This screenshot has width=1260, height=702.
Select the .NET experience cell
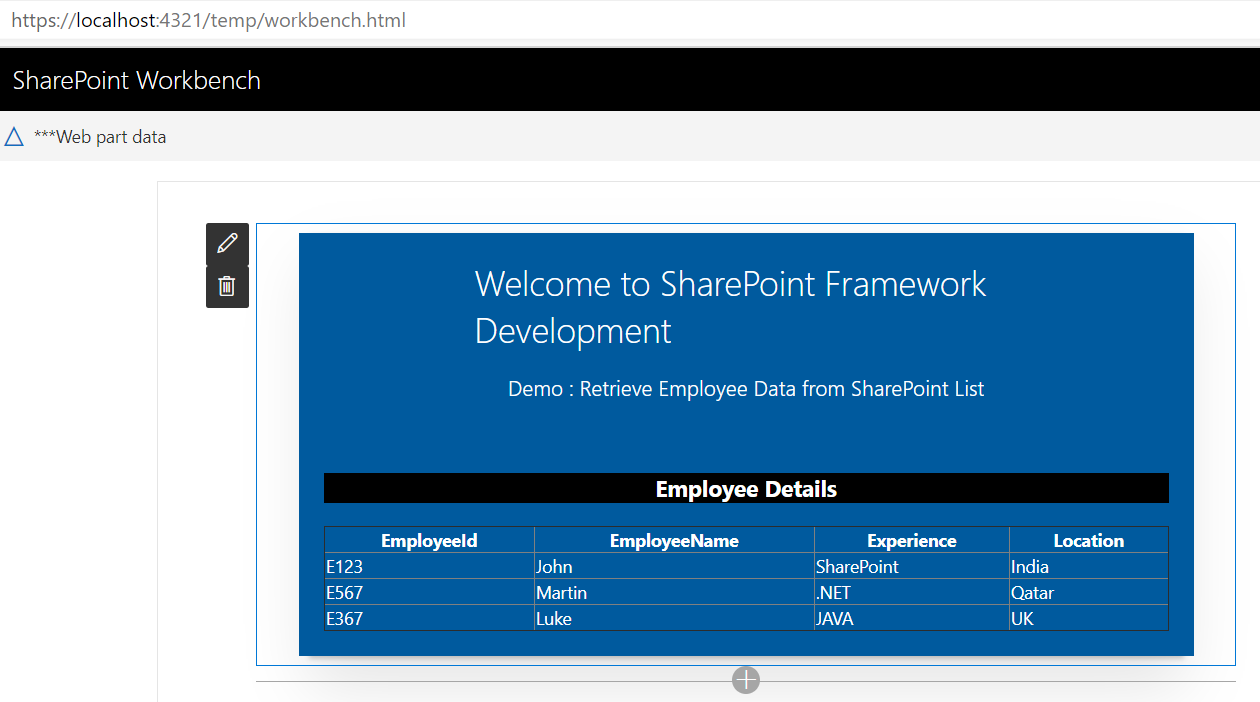click(x=912, y=592)
